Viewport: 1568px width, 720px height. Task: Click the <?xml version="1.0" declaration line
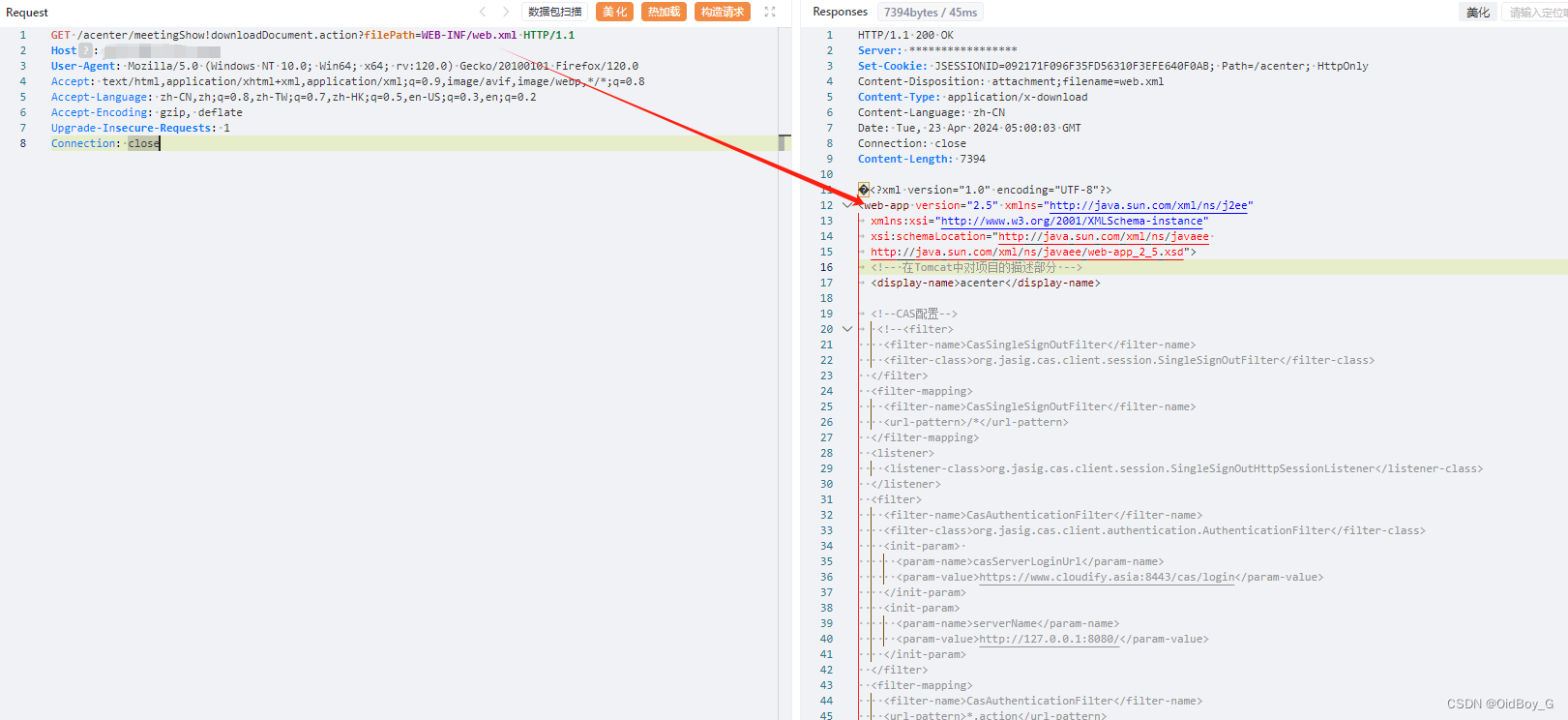pyautogui.click(x=985, y=190)
